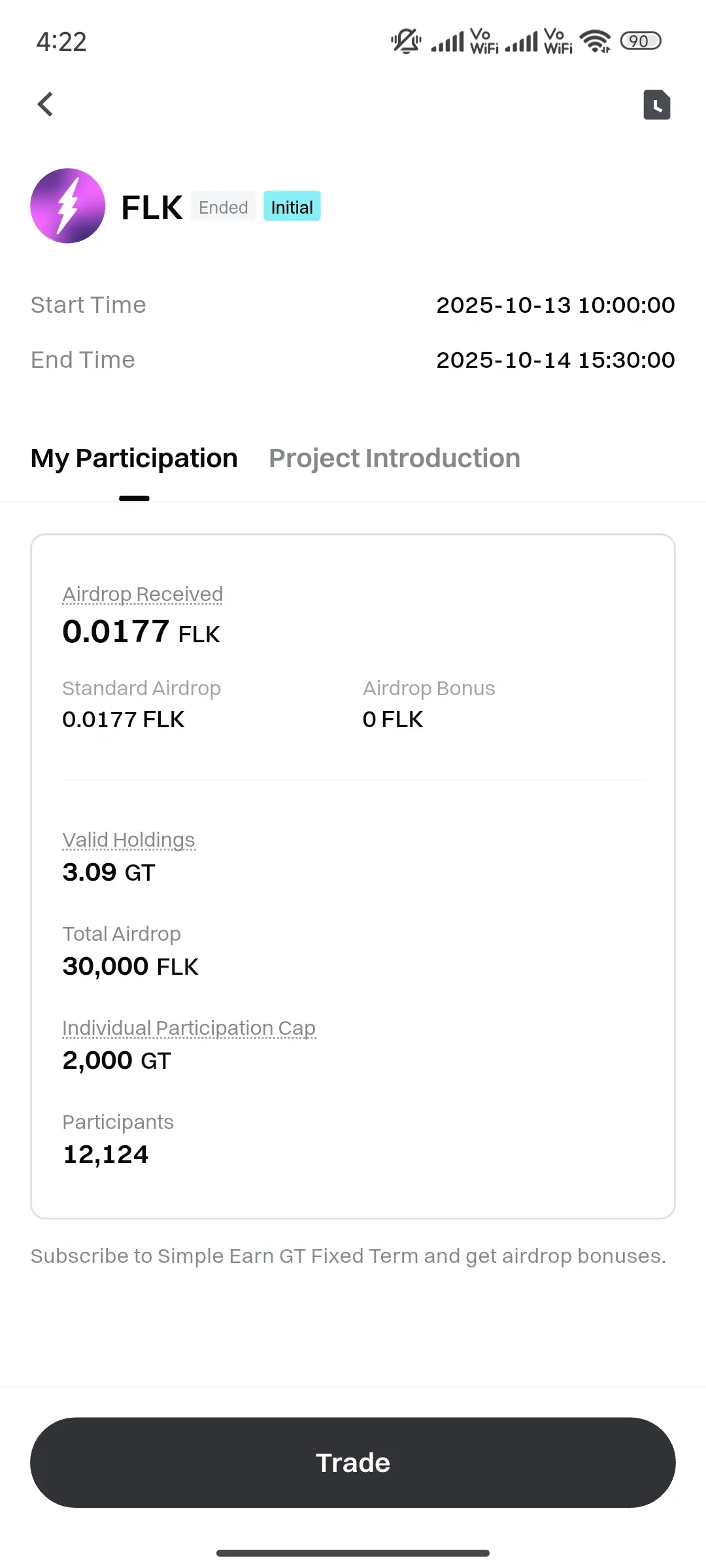Tap the Initial badge tag
This screenshot has height=1568, width=706.
pos(292,207)
